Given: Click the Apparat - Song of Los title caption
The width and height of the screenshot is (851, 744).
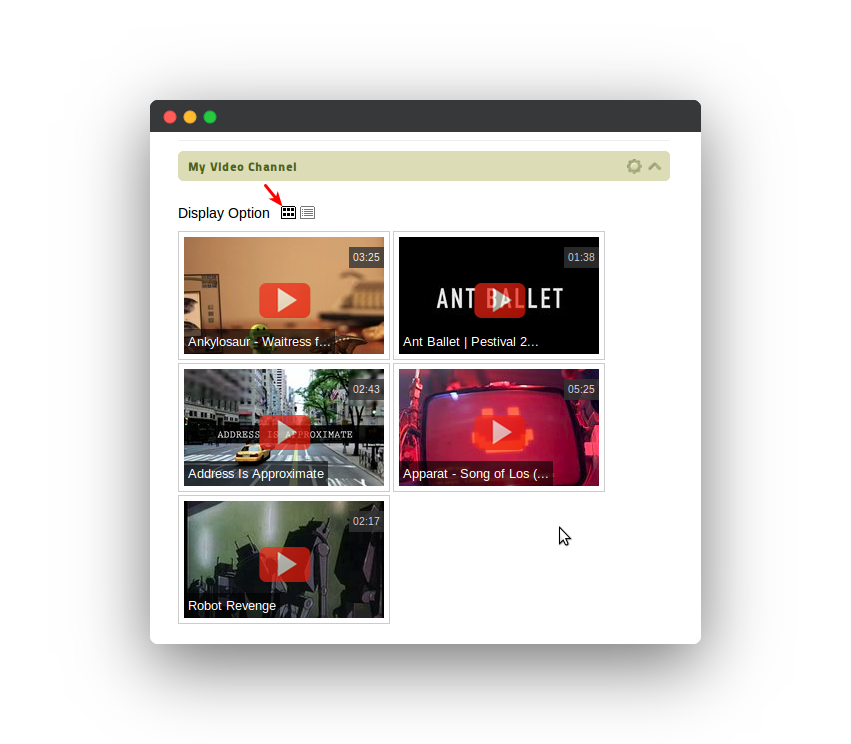Looking at the screenshot, I should [476, 474].
